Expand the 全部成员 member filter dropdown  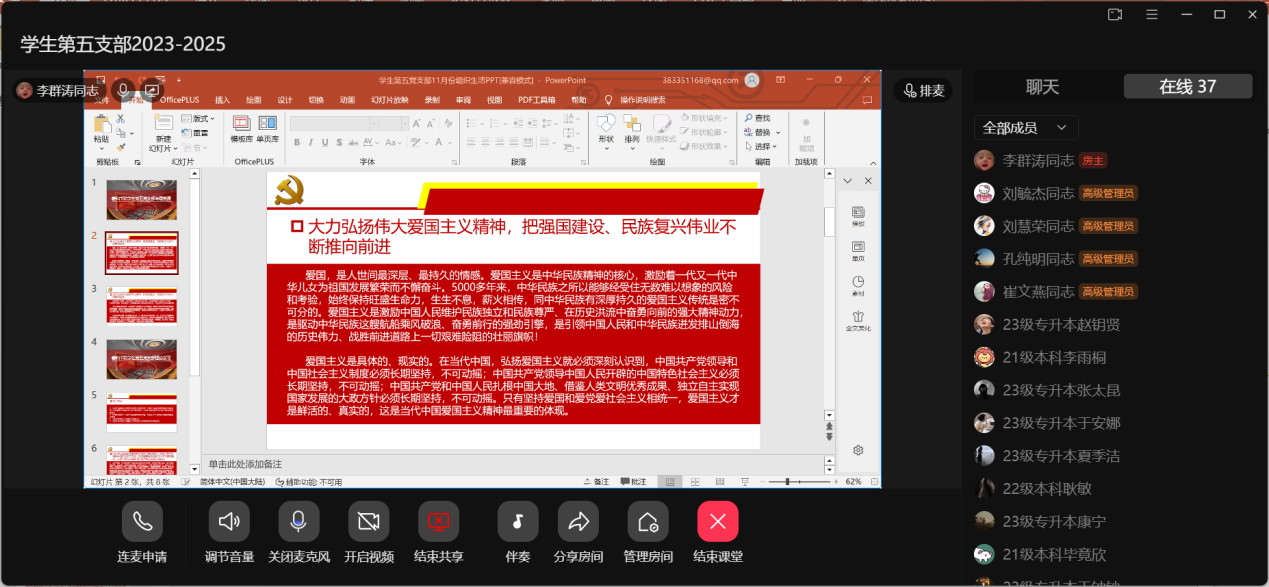point(1026,128)
